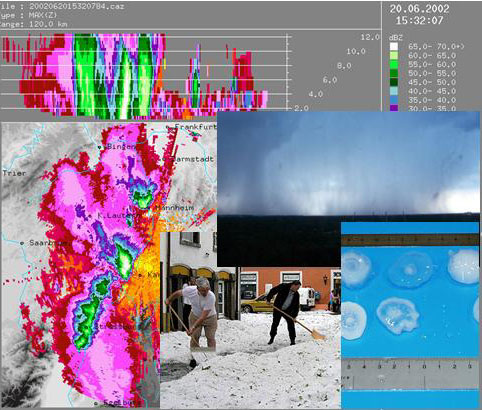Pick the 45.0-50.0 dBZ dark green swatch
The height and width of the screenshot is (410, 482).
(x=394, y=82)
